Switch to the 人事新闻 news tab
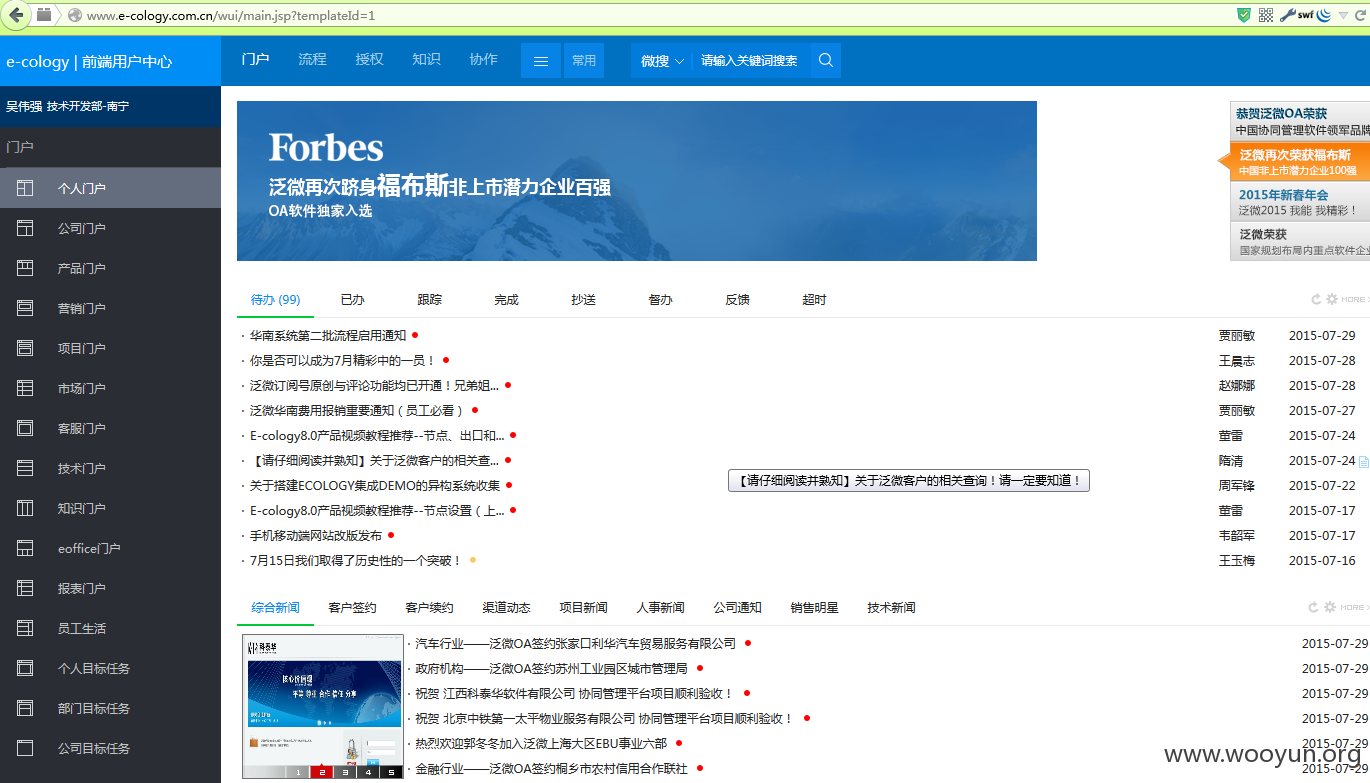Viewport: 1370px width, 783px height. click(660, 607)
